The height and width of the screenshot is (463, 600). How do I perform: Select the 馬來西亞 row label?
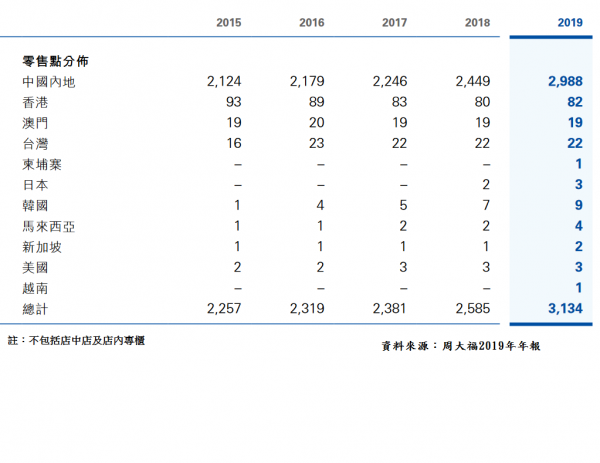(49, 227)
